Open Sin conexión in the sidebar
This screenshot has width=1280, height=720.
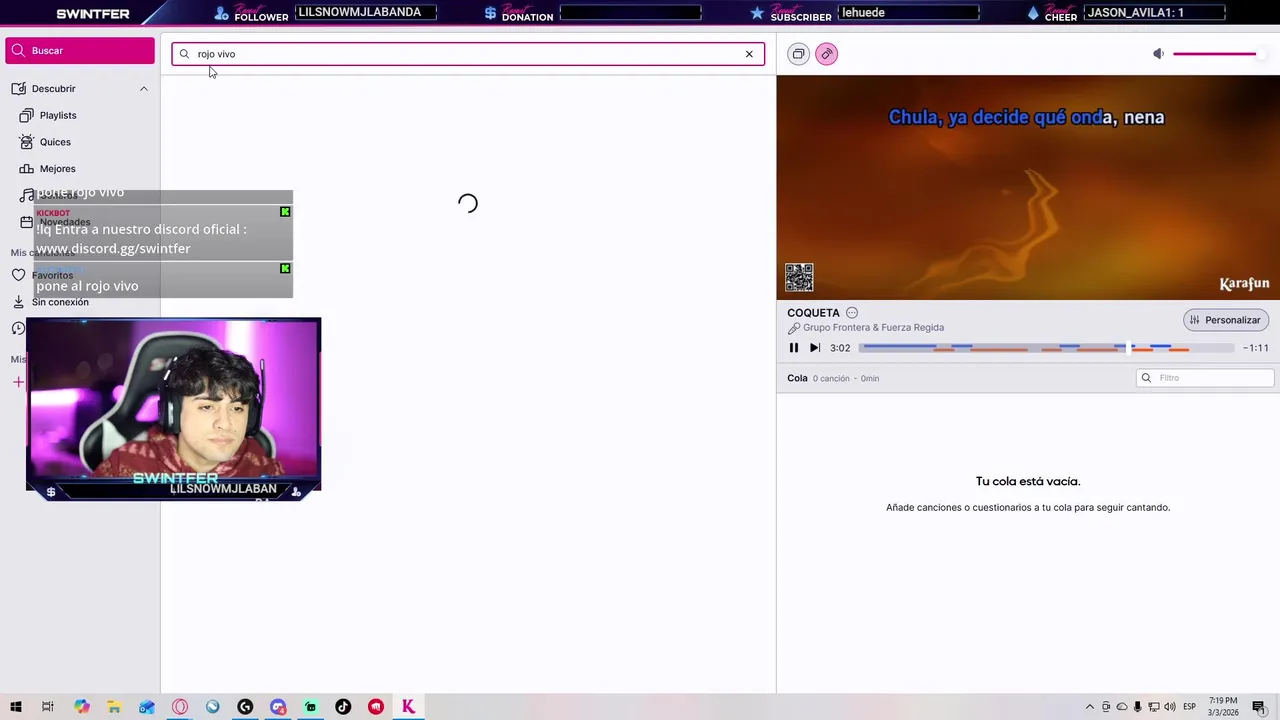point(60,302)
